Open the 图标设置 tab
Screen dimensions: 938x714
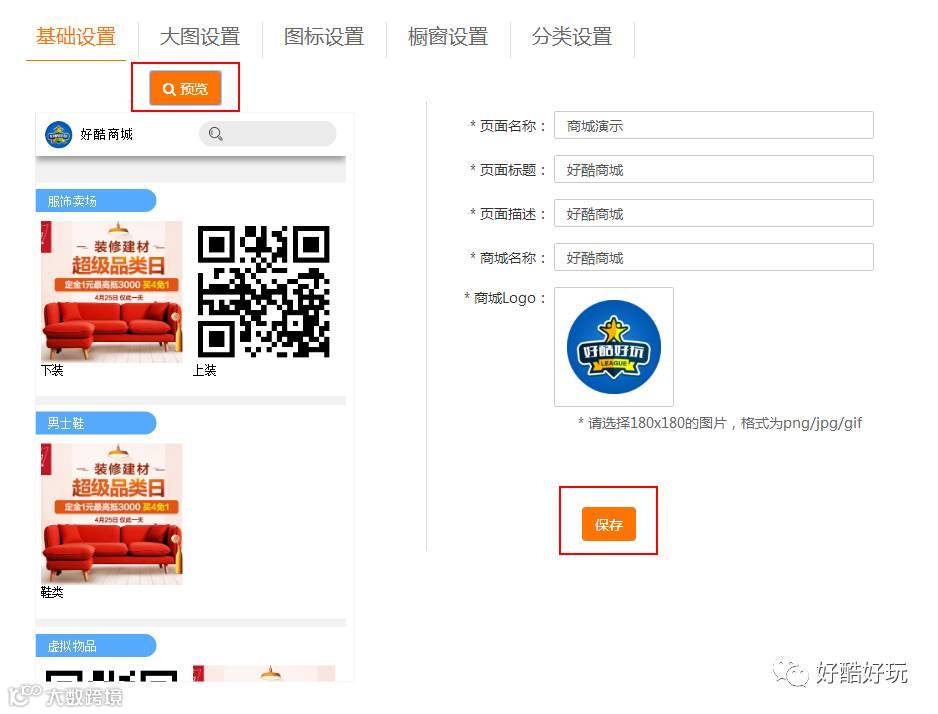[324, 37]
